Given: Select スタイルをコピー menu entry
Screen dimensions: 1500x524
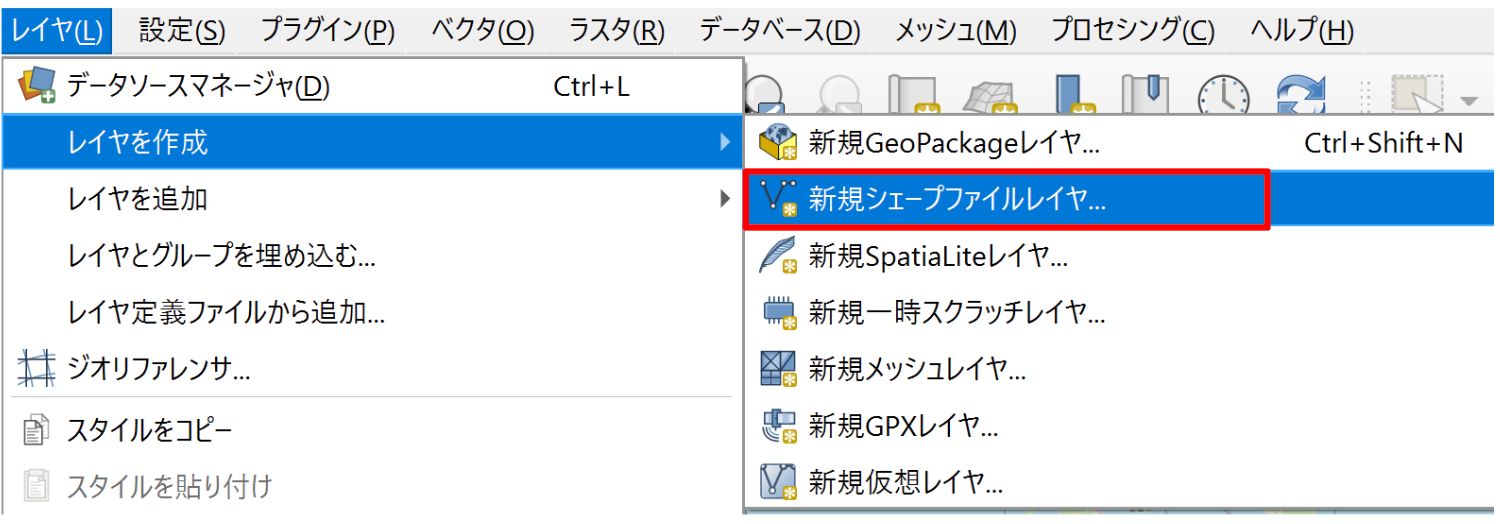Looking at the screenshot, I should [373, 430].
